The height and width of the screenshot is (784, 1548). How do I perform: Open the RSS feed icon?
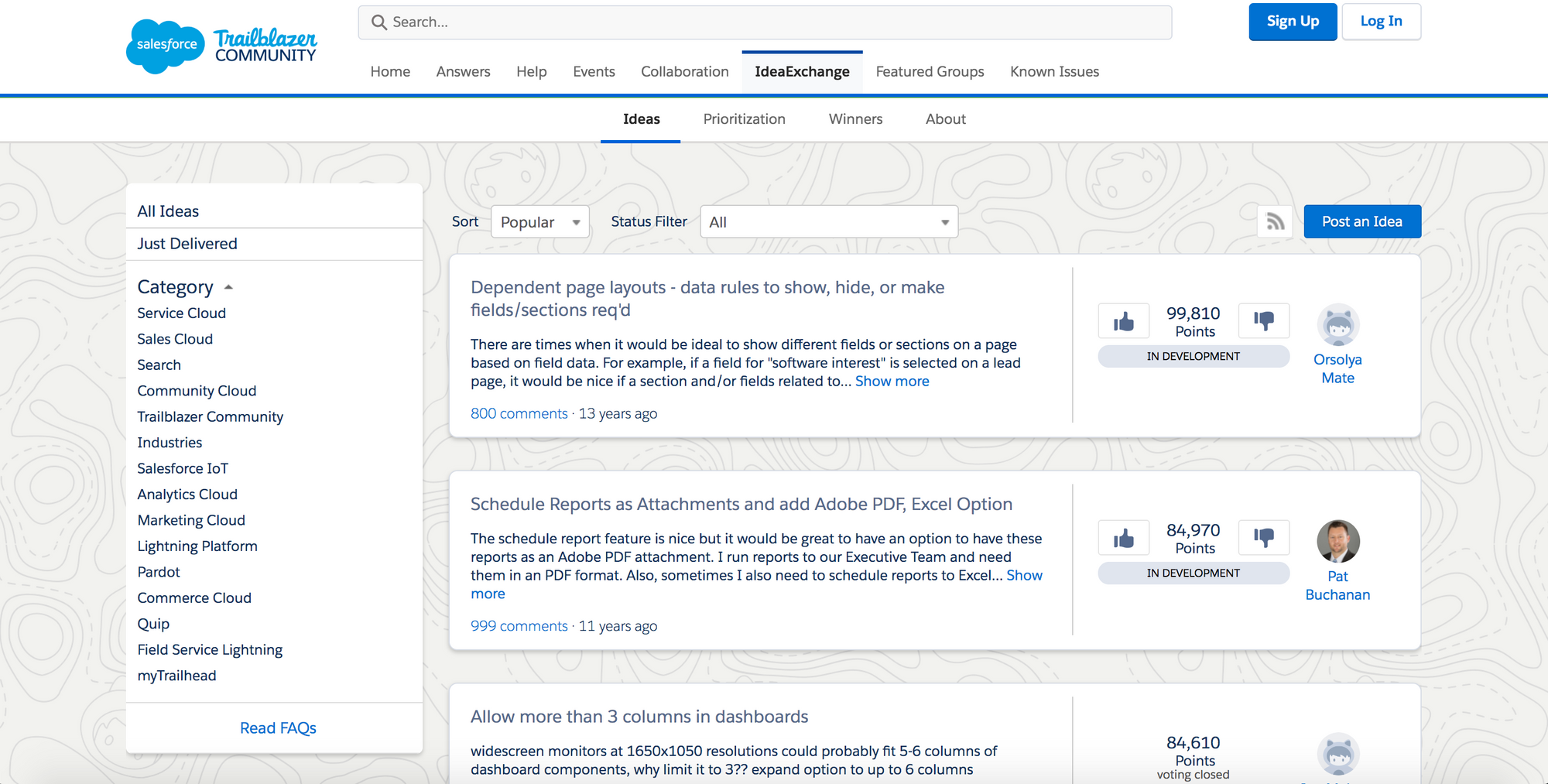(x=1276, y=222)
